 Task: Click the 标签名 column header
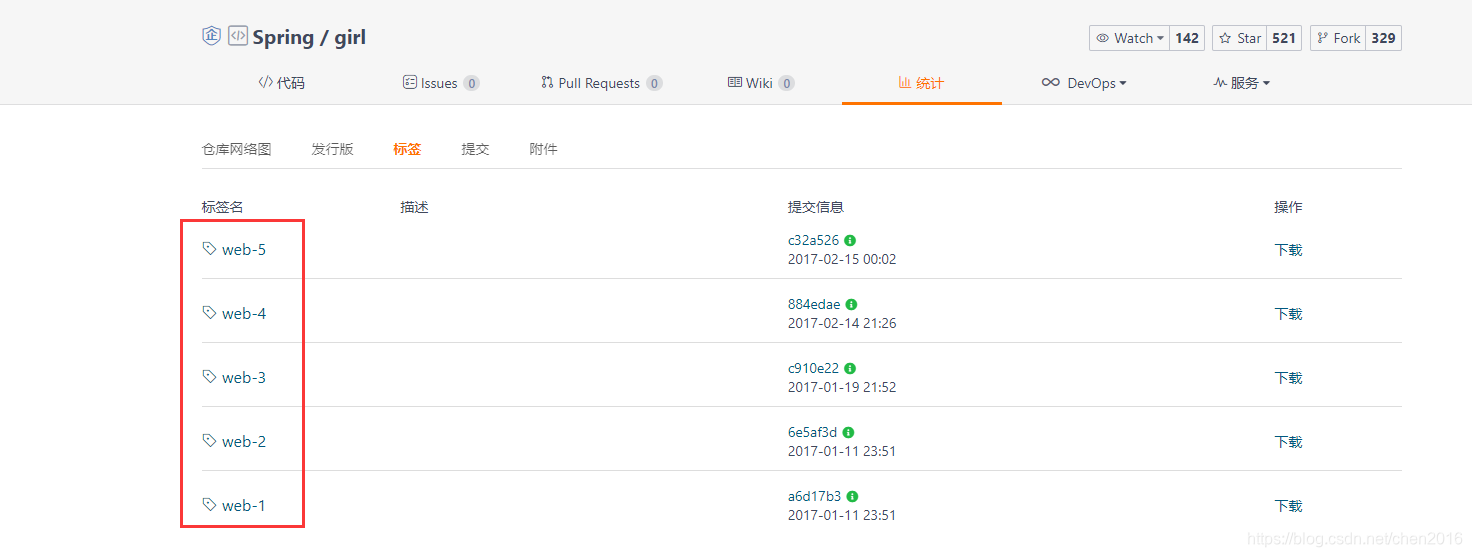(x=223, y=207)
